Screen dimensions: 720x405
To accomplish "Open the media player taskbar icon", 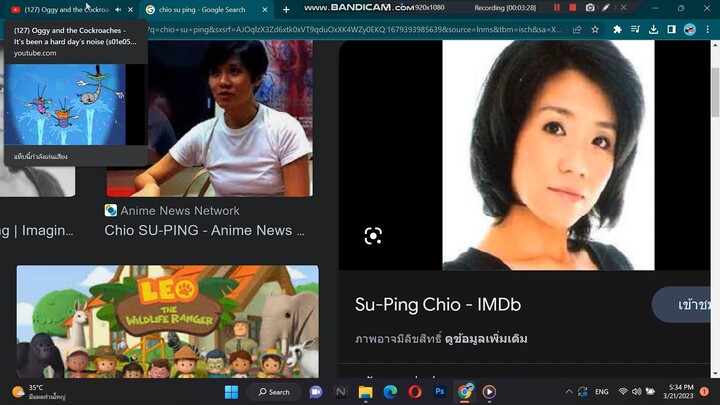I will click(489, 392).
